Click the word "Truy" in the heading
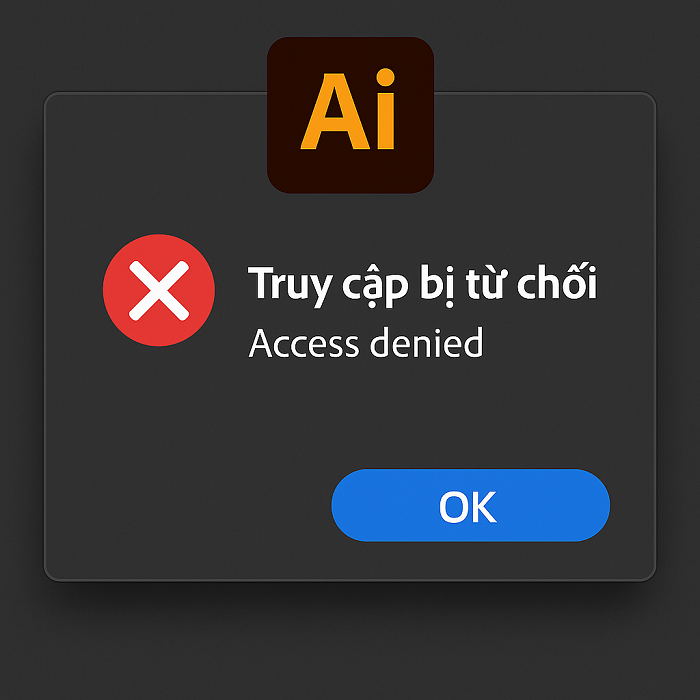Screen dimensions: 700x700 click(x=290, y=285)
